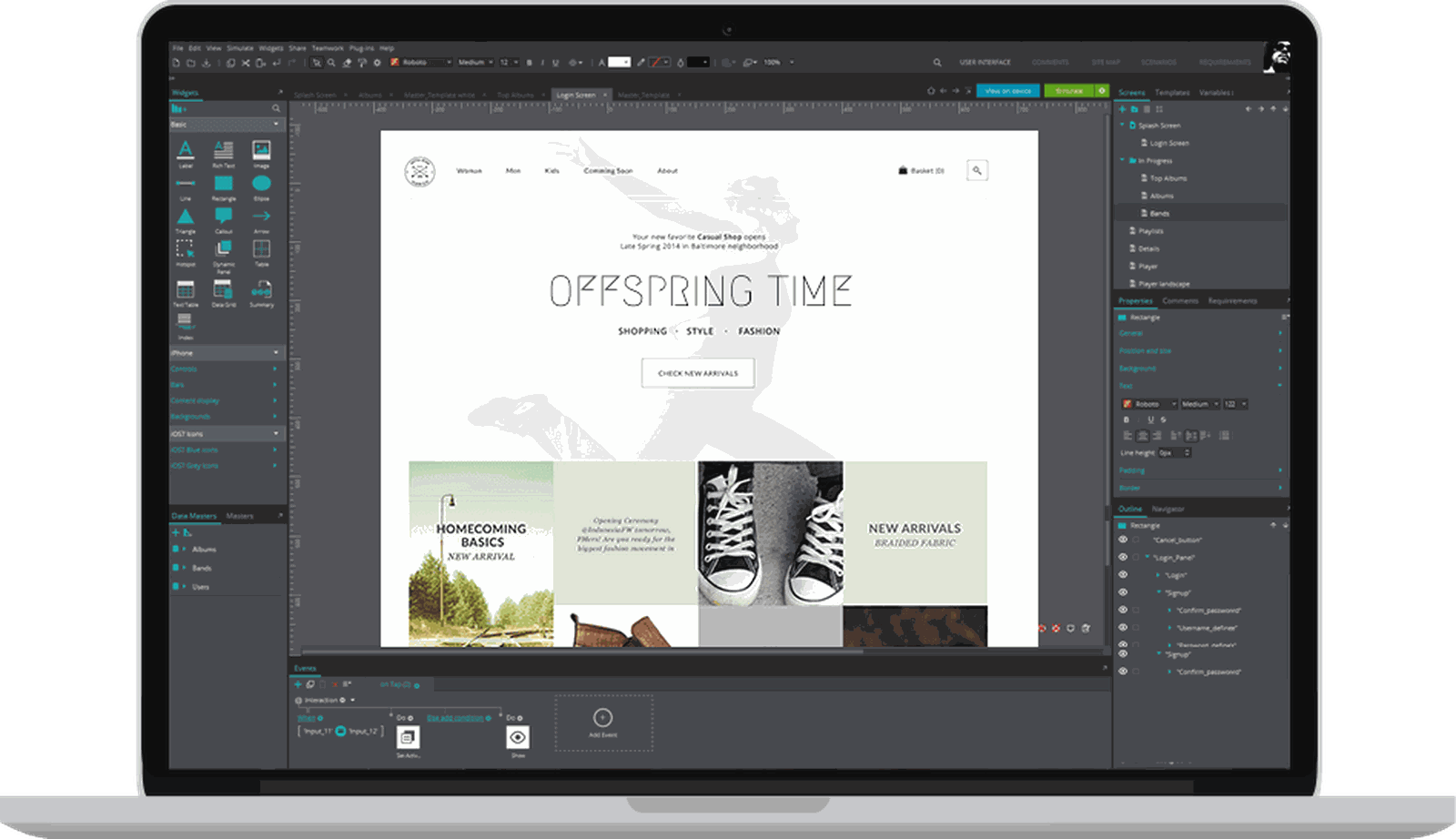
Task: Click CHECK NEW ARRIVALS button on canvas
Action: click(698, 373)
